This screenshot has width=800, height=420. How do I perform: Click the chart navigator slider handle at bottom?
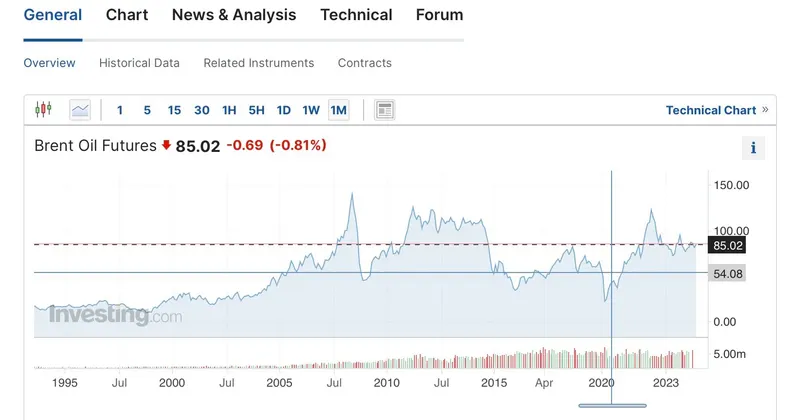click(612, 405)
